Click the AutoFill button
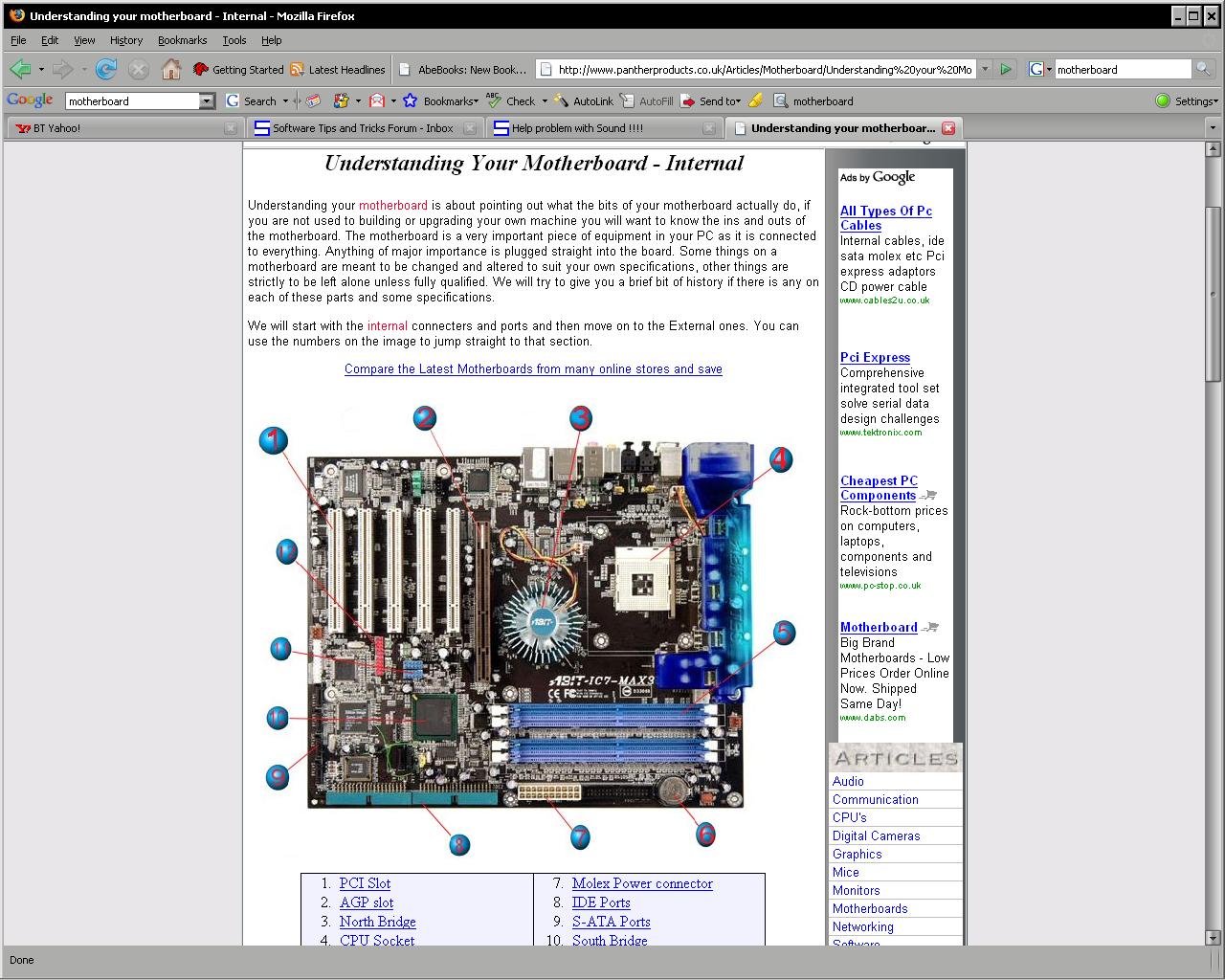Image resolution: width=1225 pixels, height=980 pixels. (646, 101)
